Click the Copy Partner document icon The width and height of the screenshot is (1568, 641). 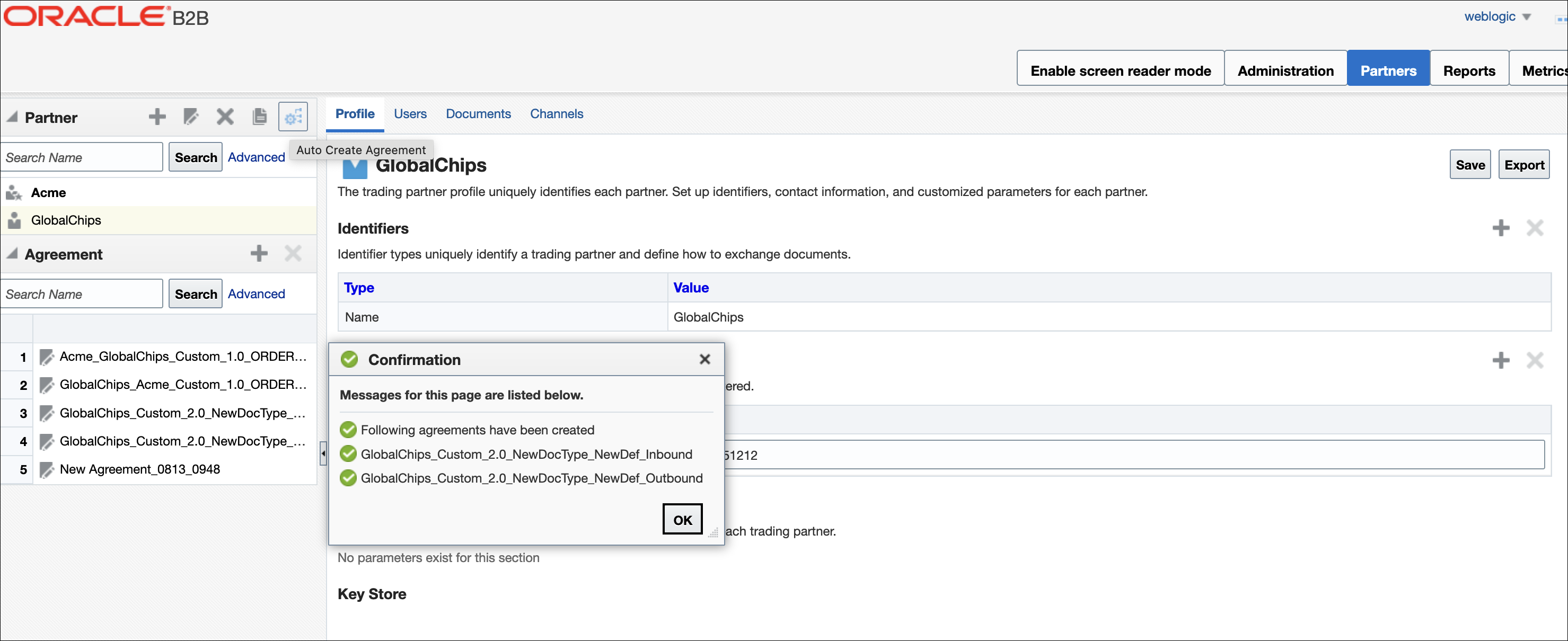coord(259,117)
